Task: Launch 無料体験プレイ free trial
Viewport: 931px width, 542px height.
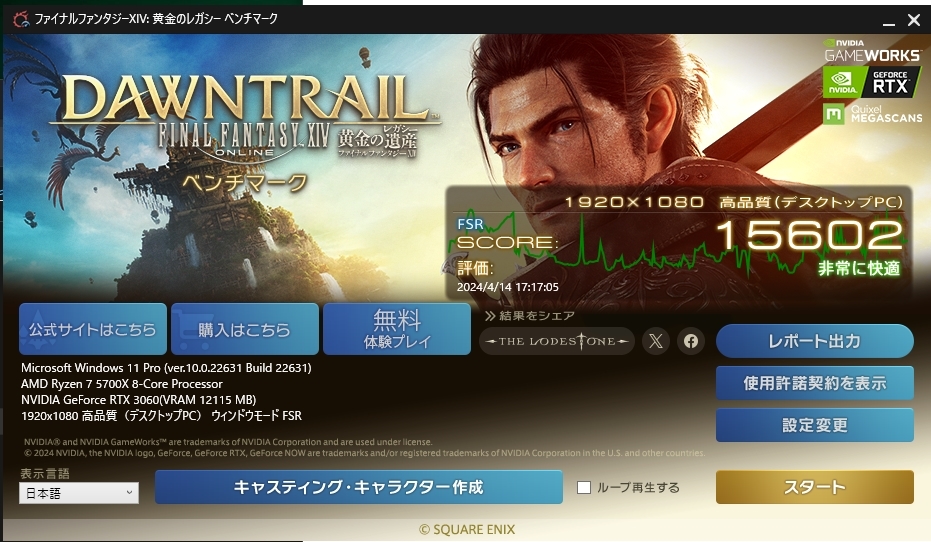Action: [x=397, y=329]
